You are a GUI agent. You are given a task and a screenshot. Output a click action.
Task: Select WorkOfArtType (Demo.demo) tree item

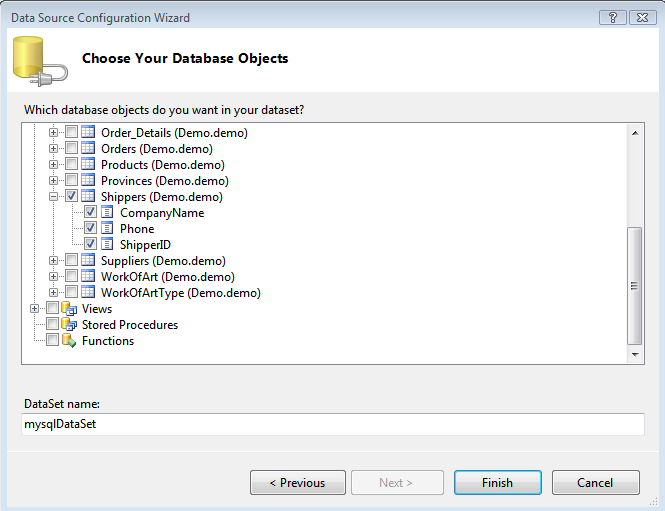pos(180,293)
